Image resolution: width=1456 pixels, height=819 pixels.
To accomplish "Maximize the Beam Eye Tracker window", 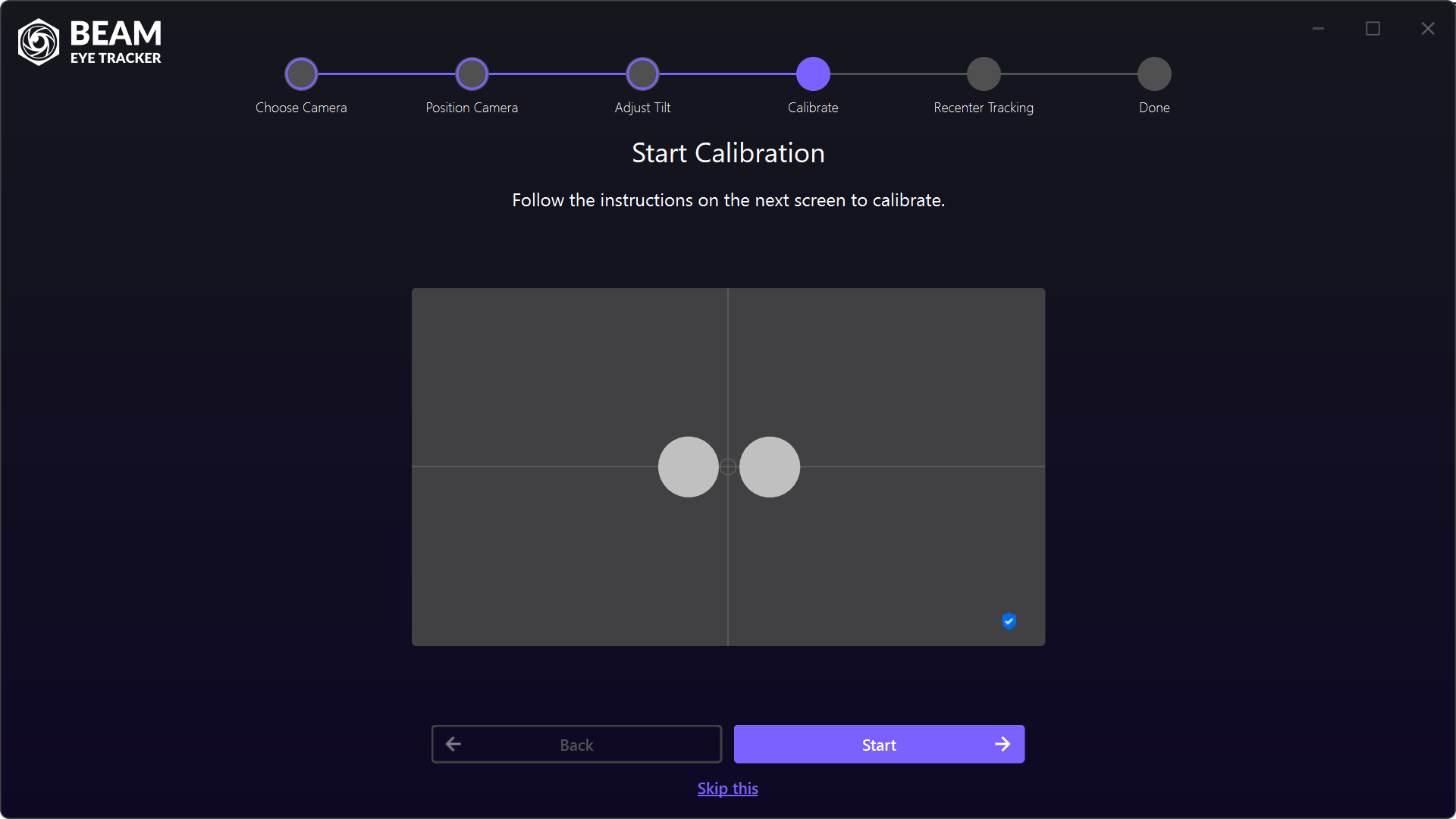I will (x=1373, y=29).
